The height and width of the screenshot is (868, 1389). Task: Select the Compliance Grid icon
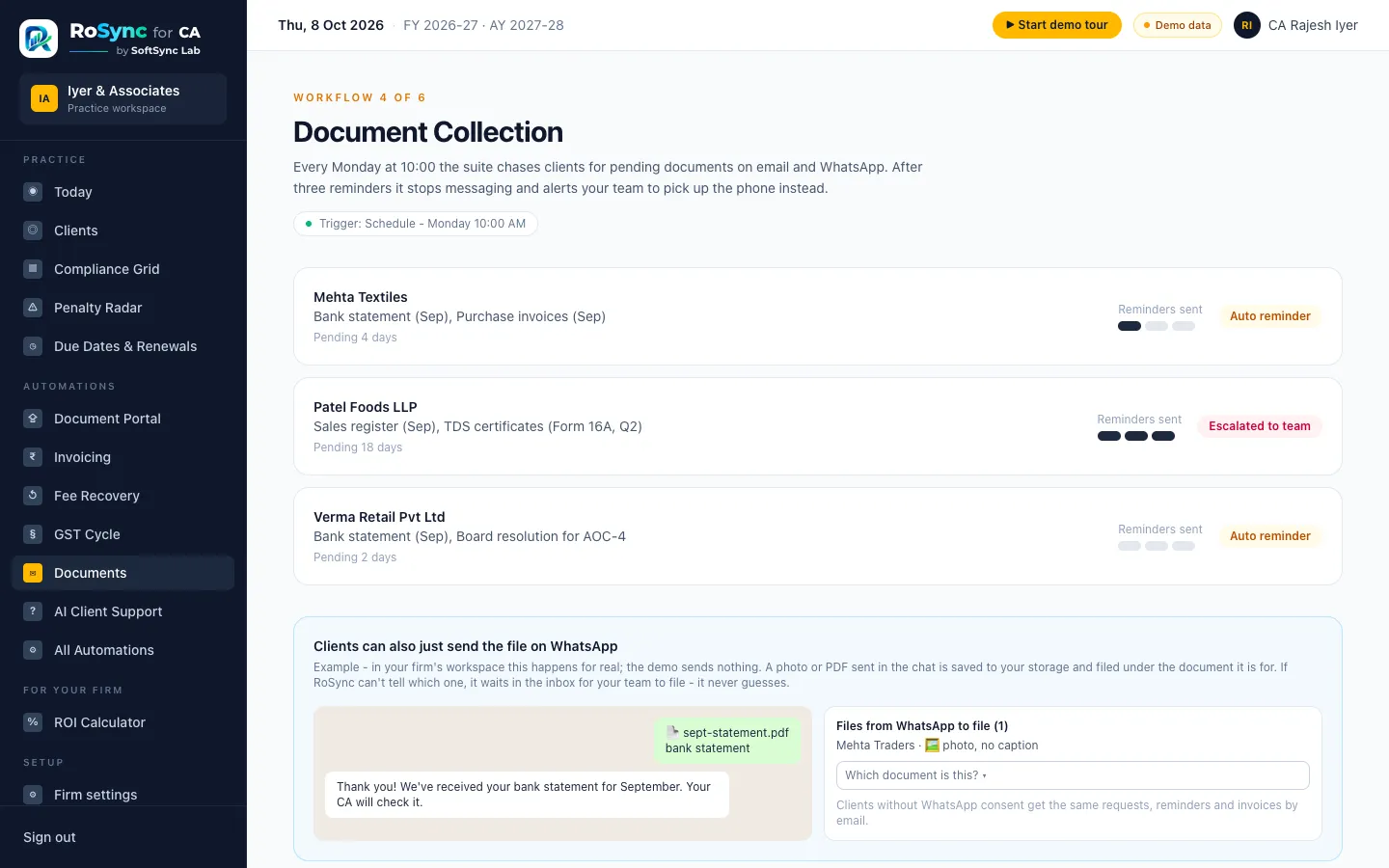pyautogui.click(x=33, y=269)
